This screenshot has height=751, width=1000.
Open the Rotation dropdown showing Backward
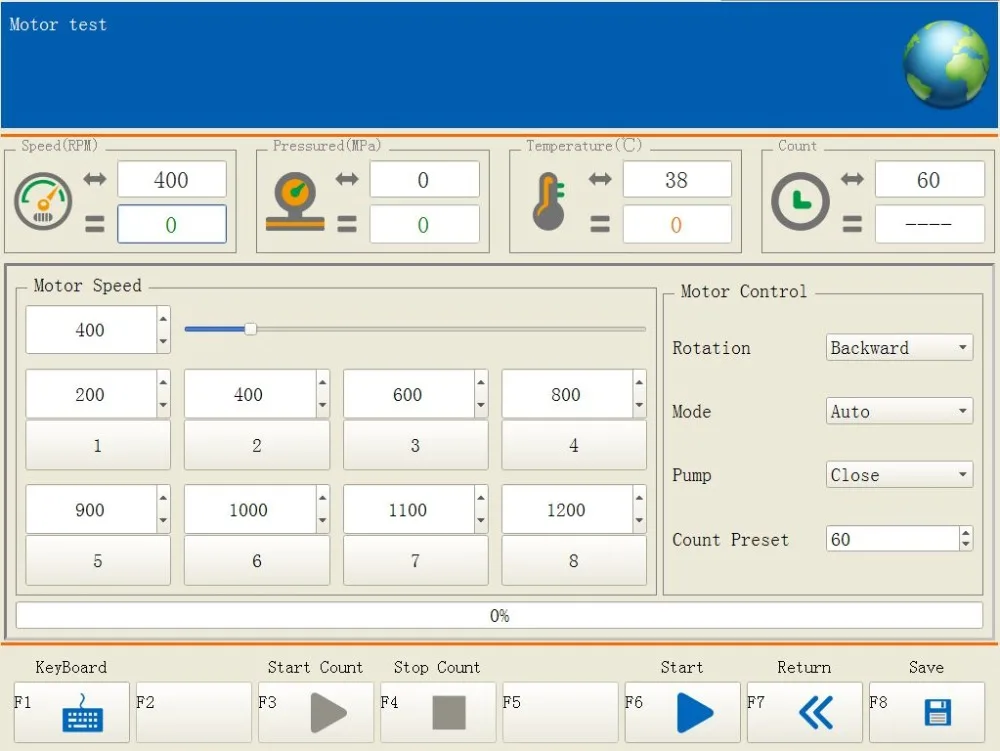pos(899,348)
